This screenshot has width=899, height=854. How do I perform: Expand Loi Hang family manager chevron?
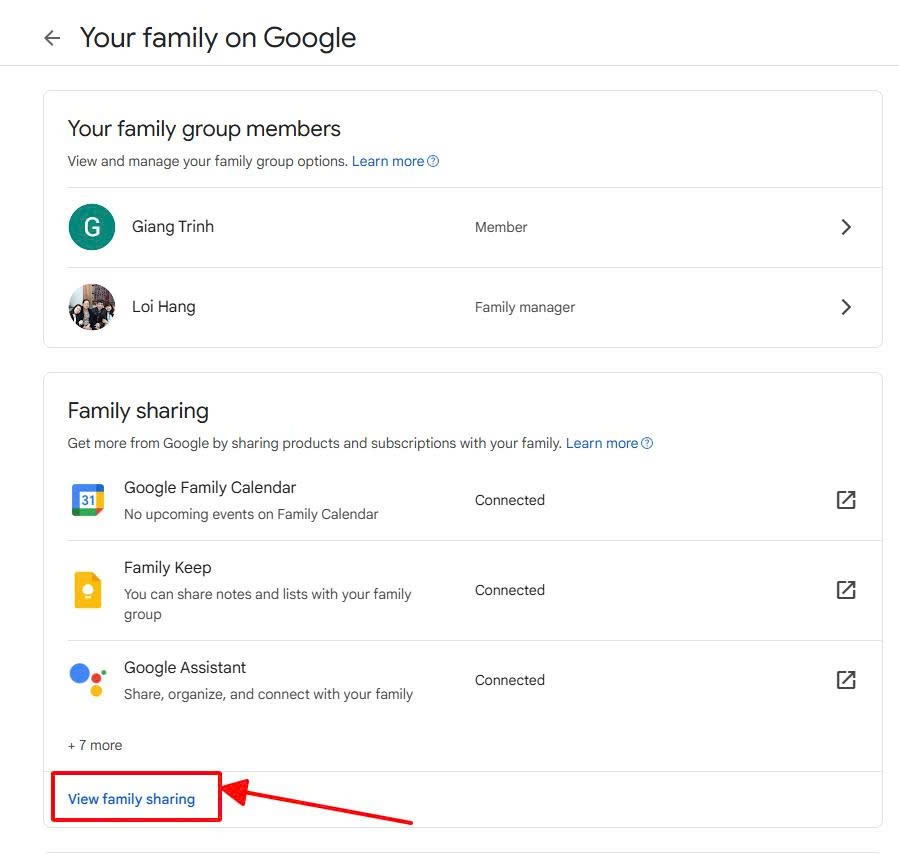[x=845, y=307]
